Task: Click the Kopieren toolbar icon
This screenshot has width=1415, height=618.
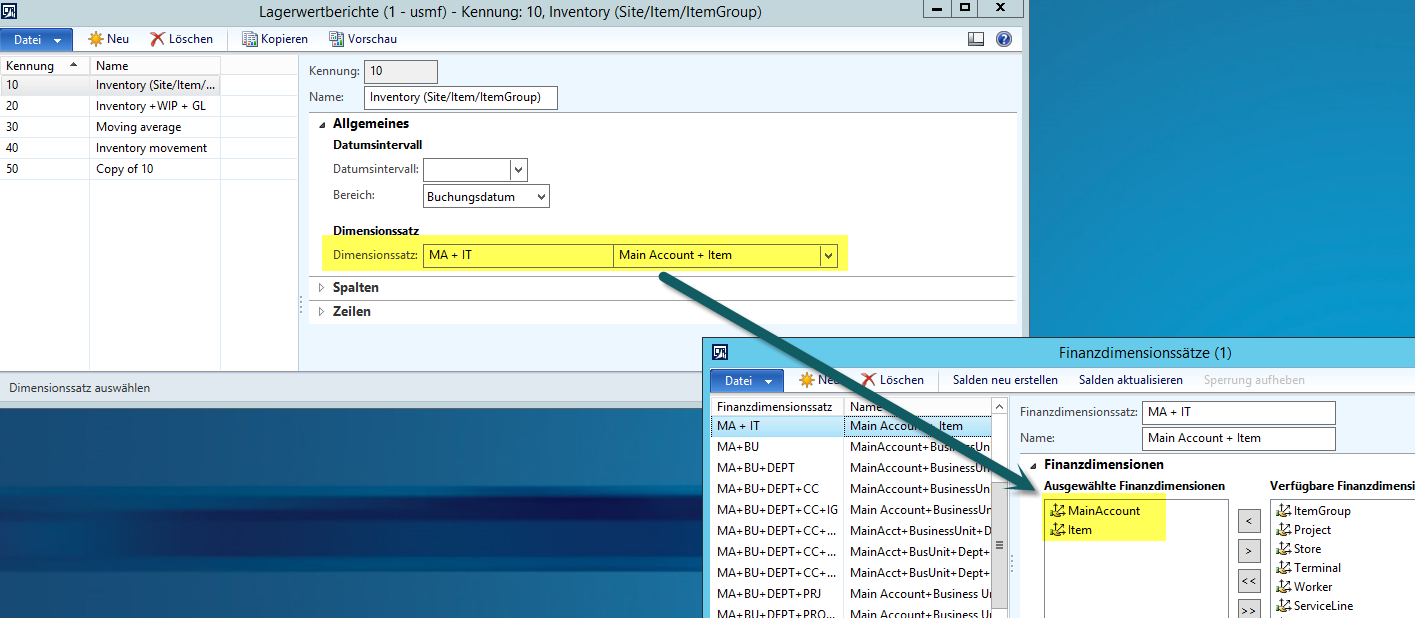Action: pyautogui.click(x=249, y=39)
